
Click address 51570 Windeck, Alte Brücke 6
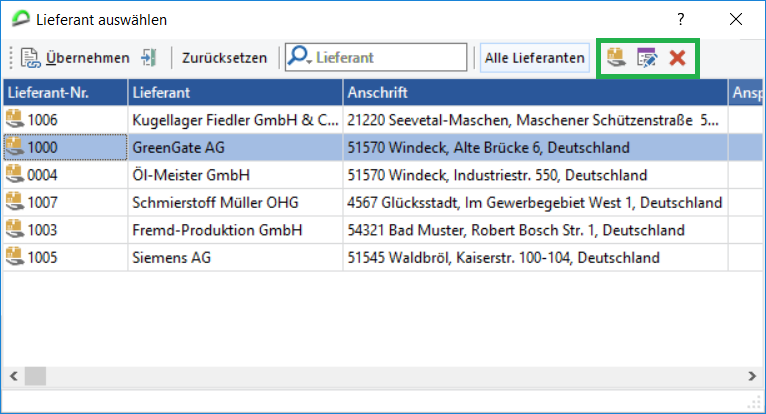point(489,147)
